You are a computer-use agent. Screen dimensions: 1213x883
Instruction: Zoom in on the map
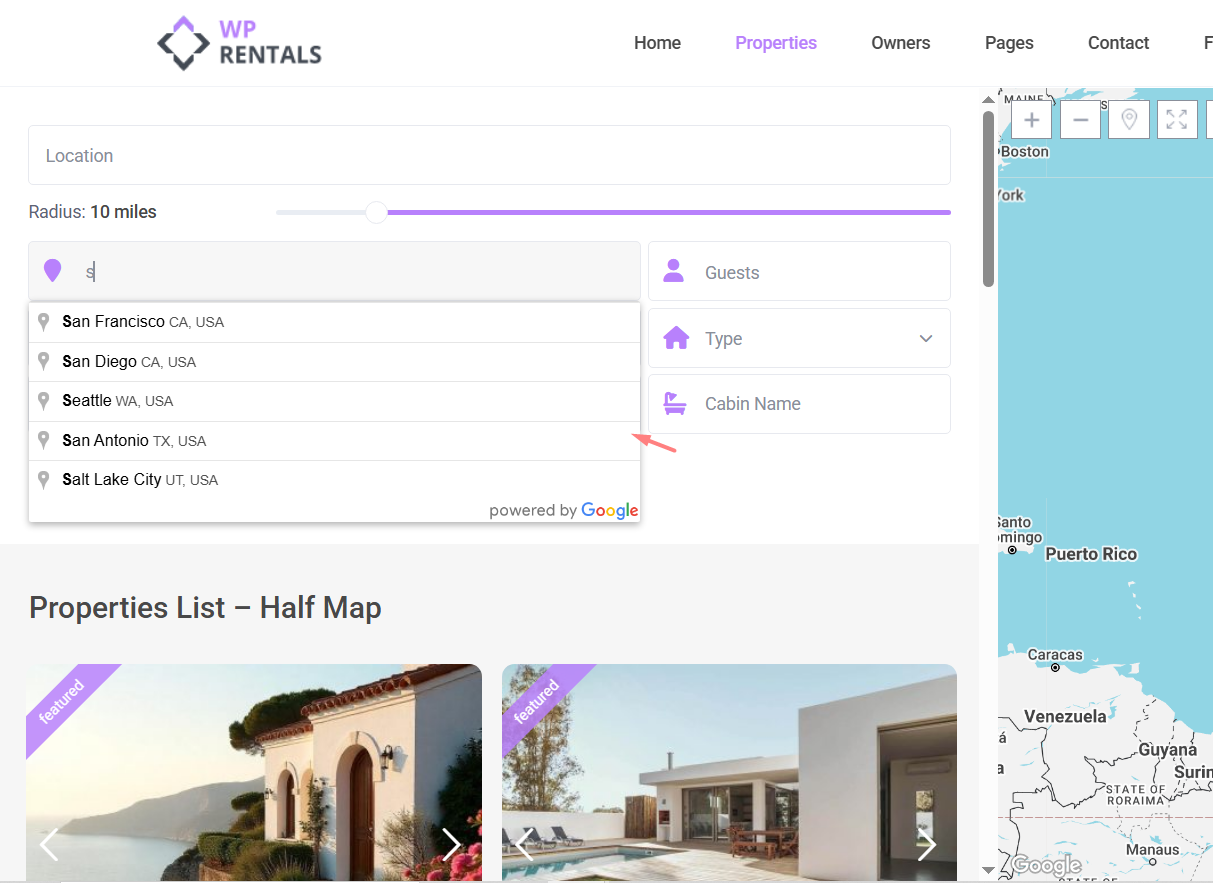1031,120
